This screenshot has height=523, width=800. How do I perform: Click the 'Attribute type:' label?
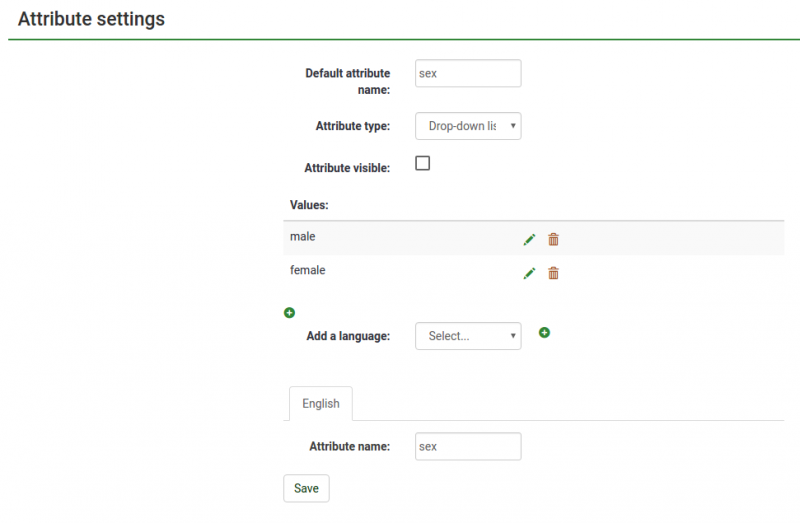[352, 126]
